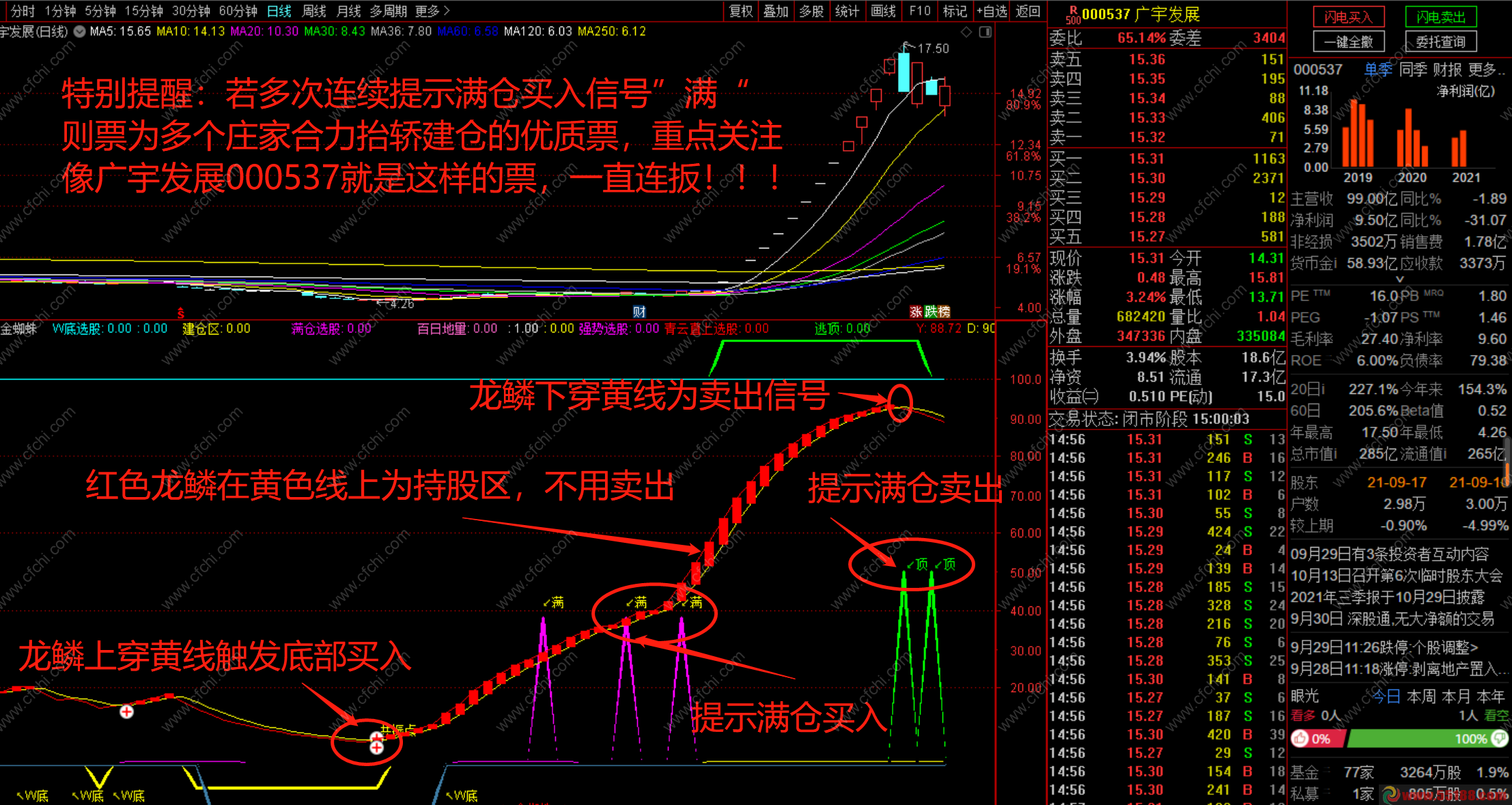Select the 单季 financial view
Screen dimensions: 1512x805
click(1377, 70)
